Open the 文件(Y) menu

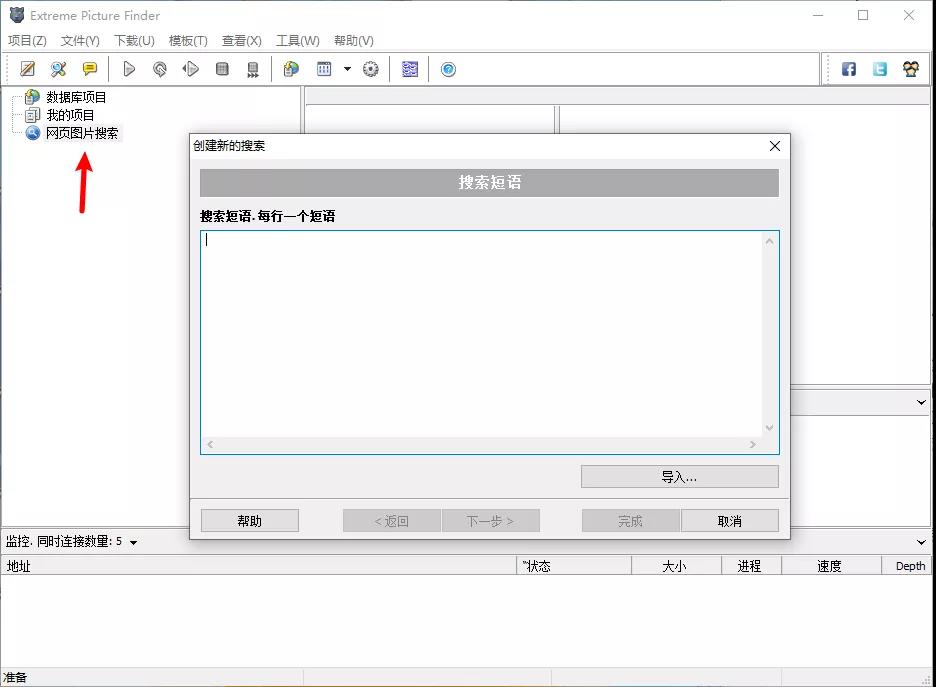[x=80, y=41]
